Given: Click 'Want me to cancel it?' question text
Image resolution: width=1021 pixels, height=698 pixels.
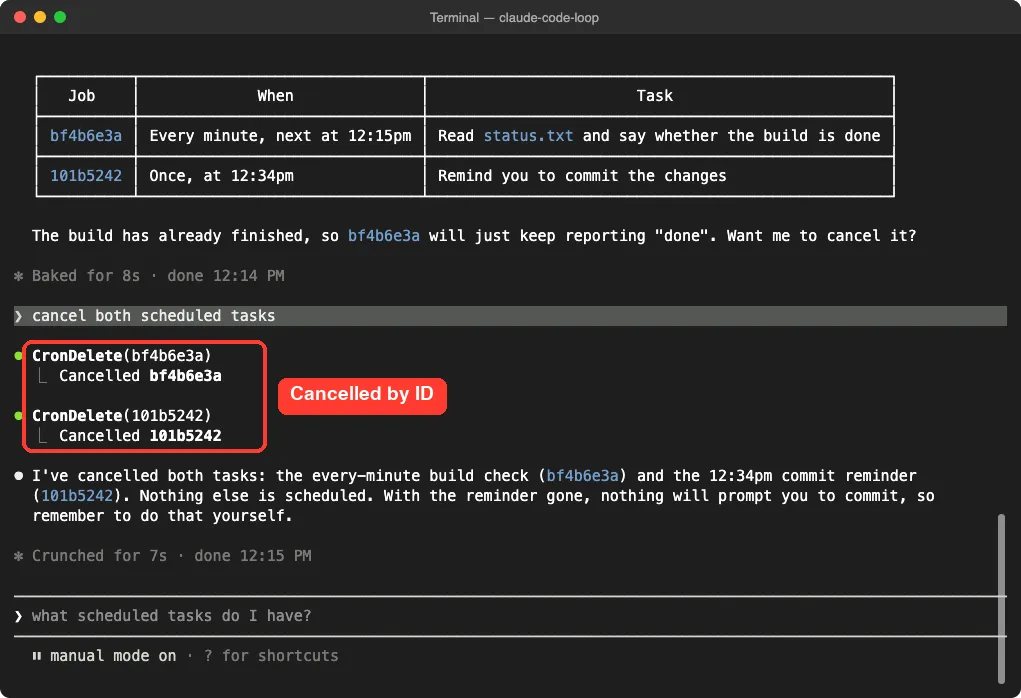Looking at the screenshot, I should coord(821,236).
